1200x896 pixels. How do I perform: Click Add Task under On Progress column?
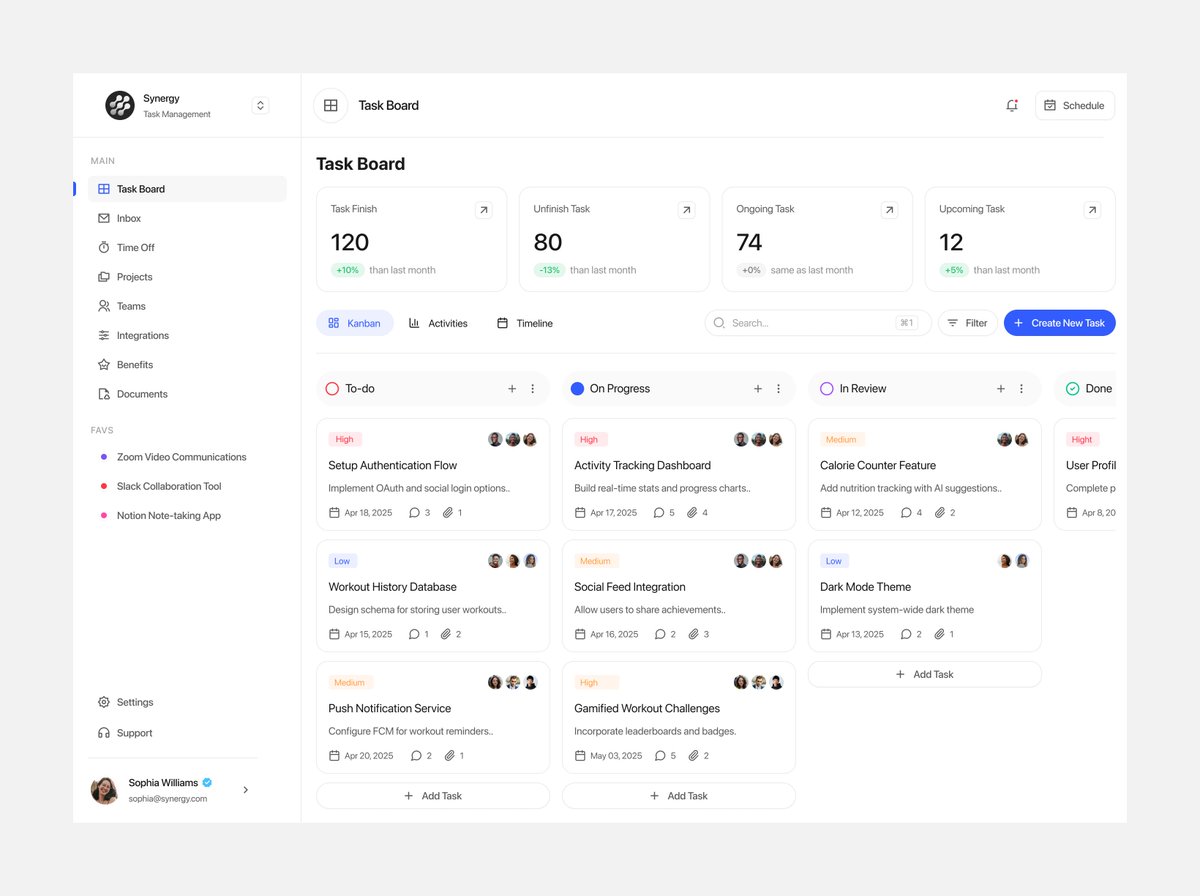point(679,796)
